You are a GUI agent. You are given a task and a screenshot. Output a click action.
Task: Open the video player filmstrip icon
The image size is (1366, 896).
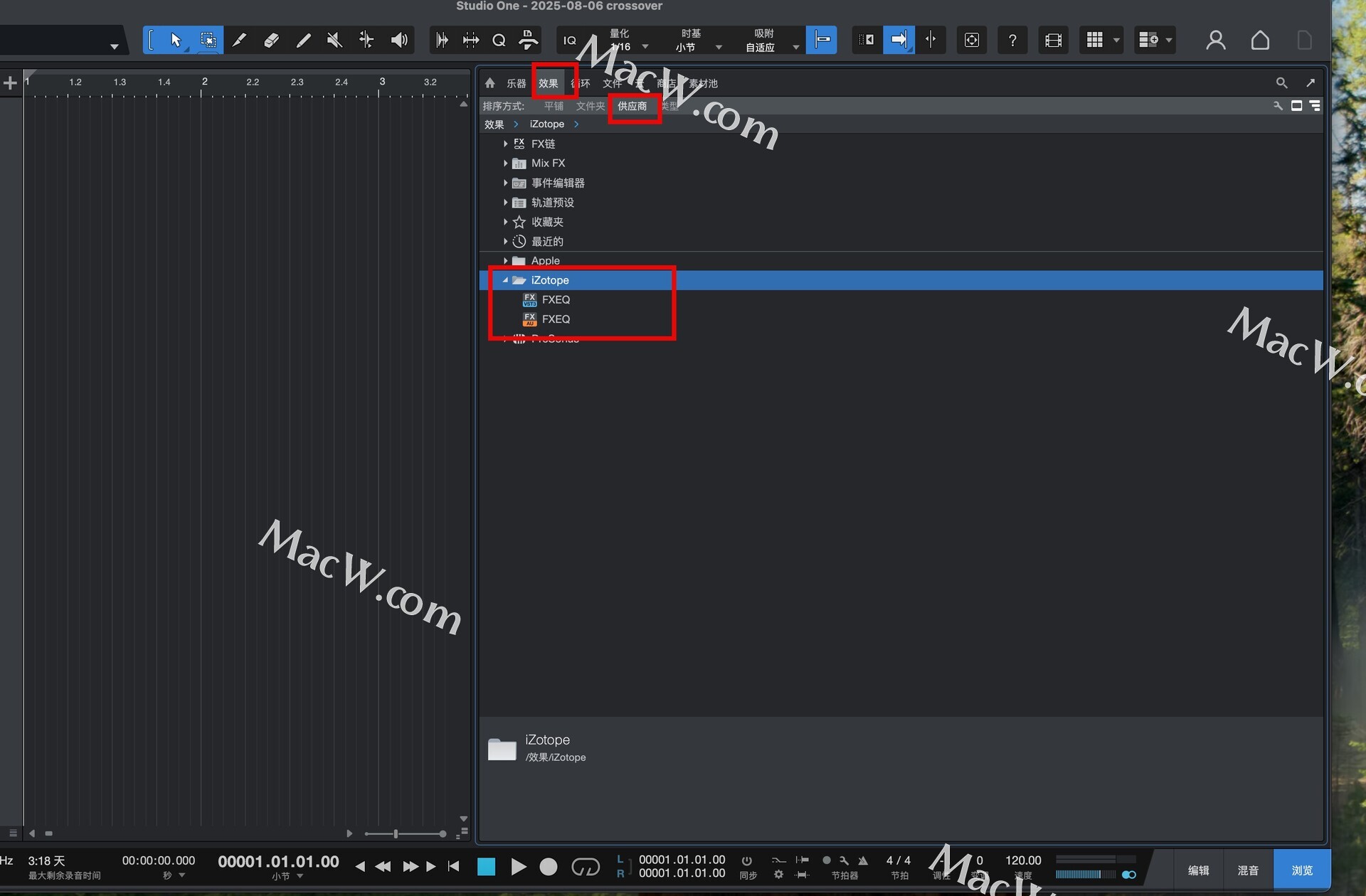[1053, 41]
